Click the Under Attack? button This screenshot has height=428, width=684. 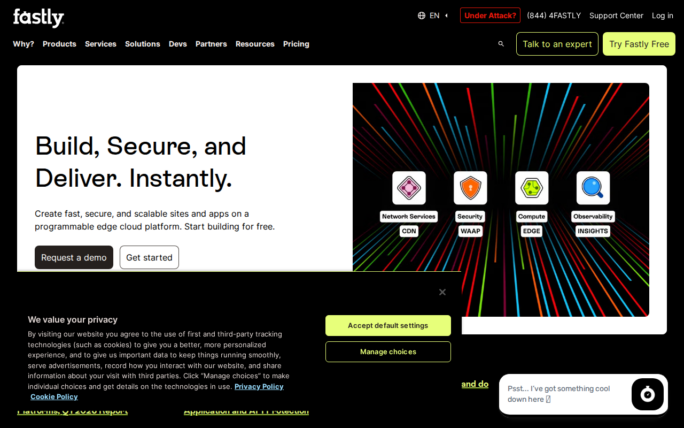tap(490, 16)
